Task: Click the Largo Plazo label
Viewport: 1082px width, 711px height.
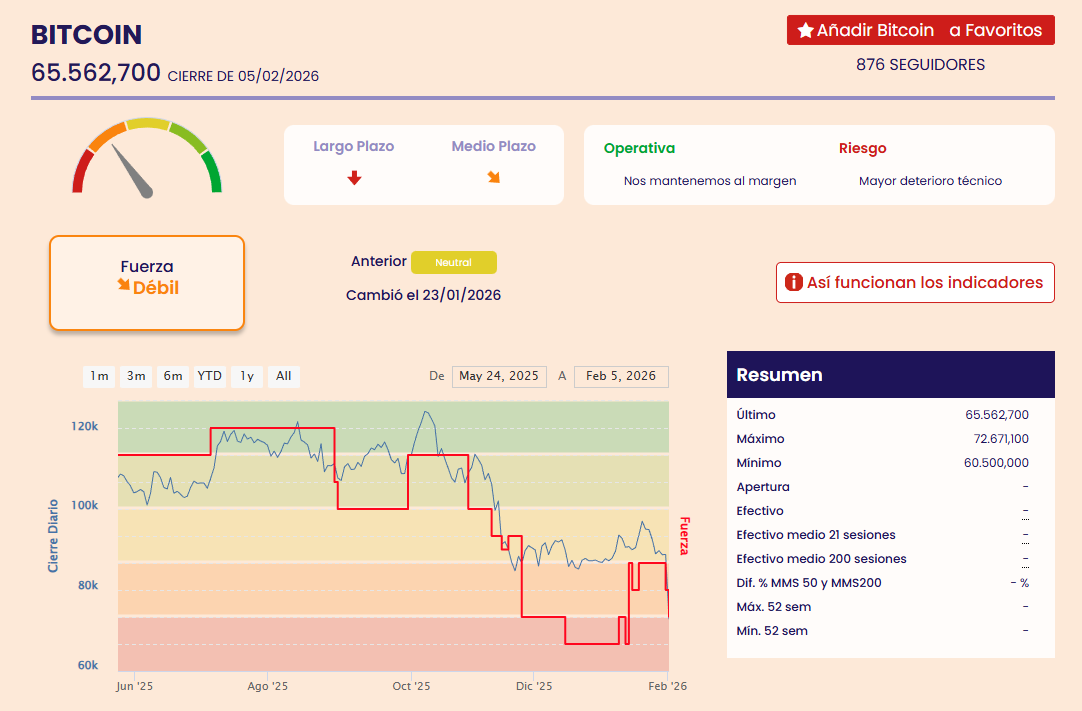Action: point(353,146)
